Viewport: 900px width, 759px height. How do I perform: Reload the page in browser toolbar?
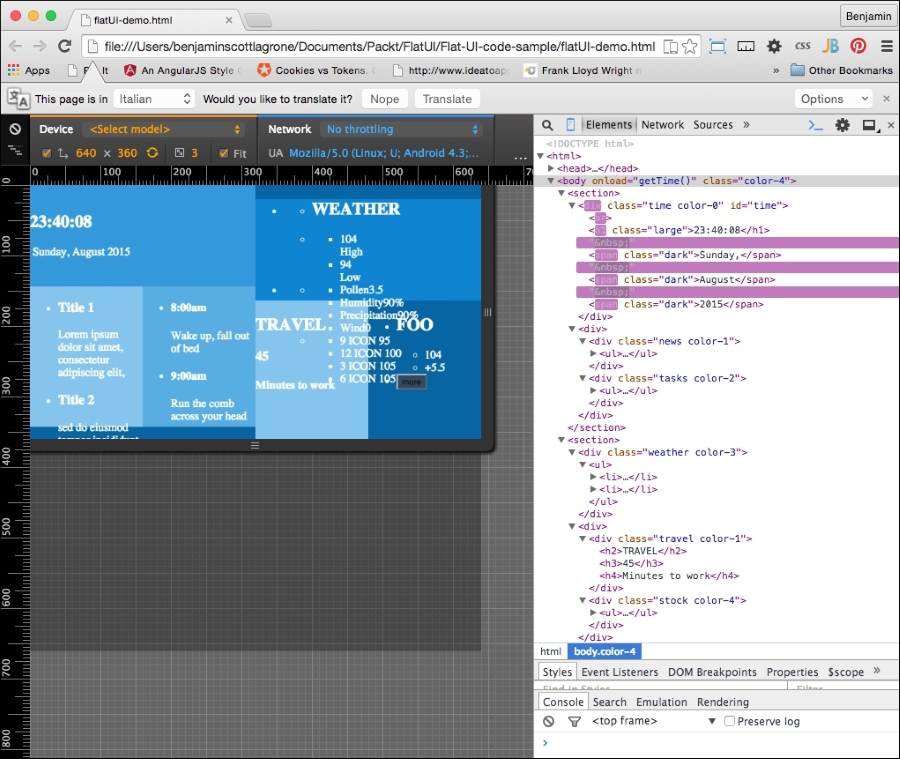click(65, 46)
